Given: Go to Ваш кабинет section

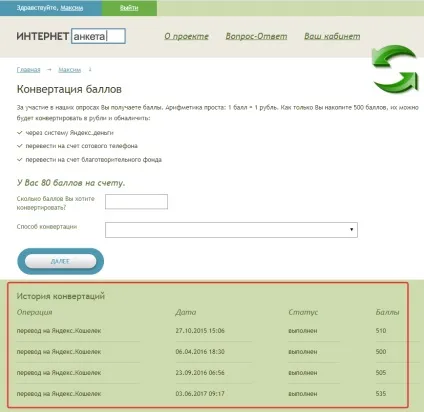Looking at the screenshot, I should point(332,36).
